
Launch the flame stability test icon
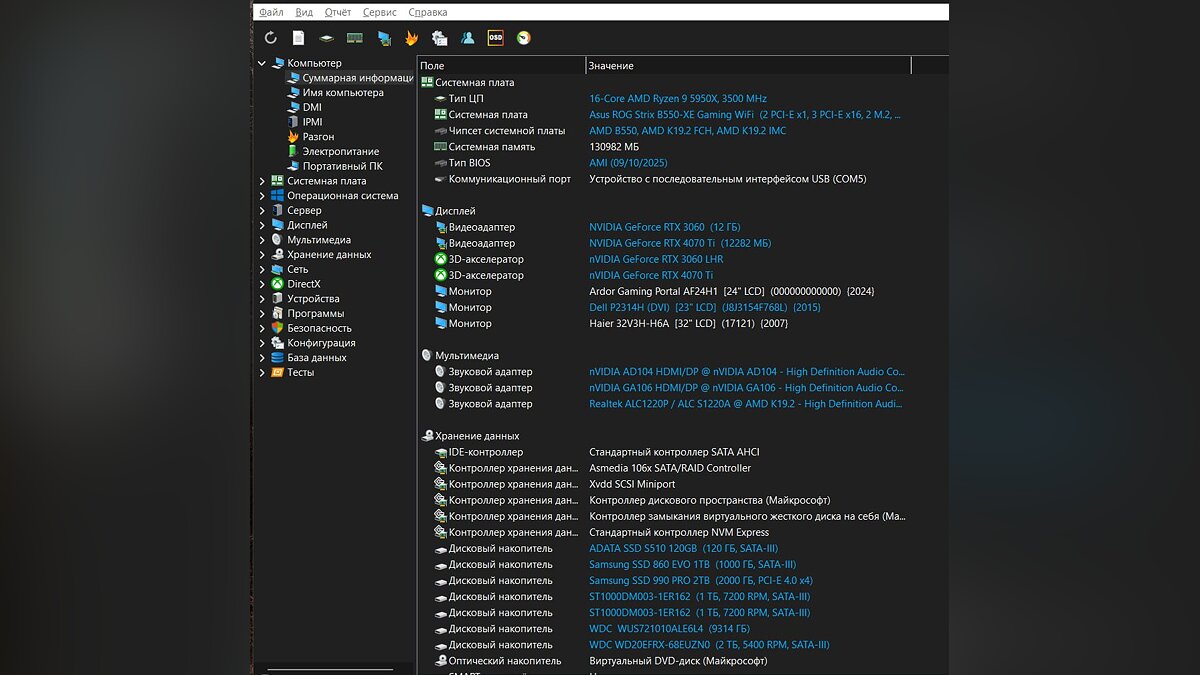(411, 38)
